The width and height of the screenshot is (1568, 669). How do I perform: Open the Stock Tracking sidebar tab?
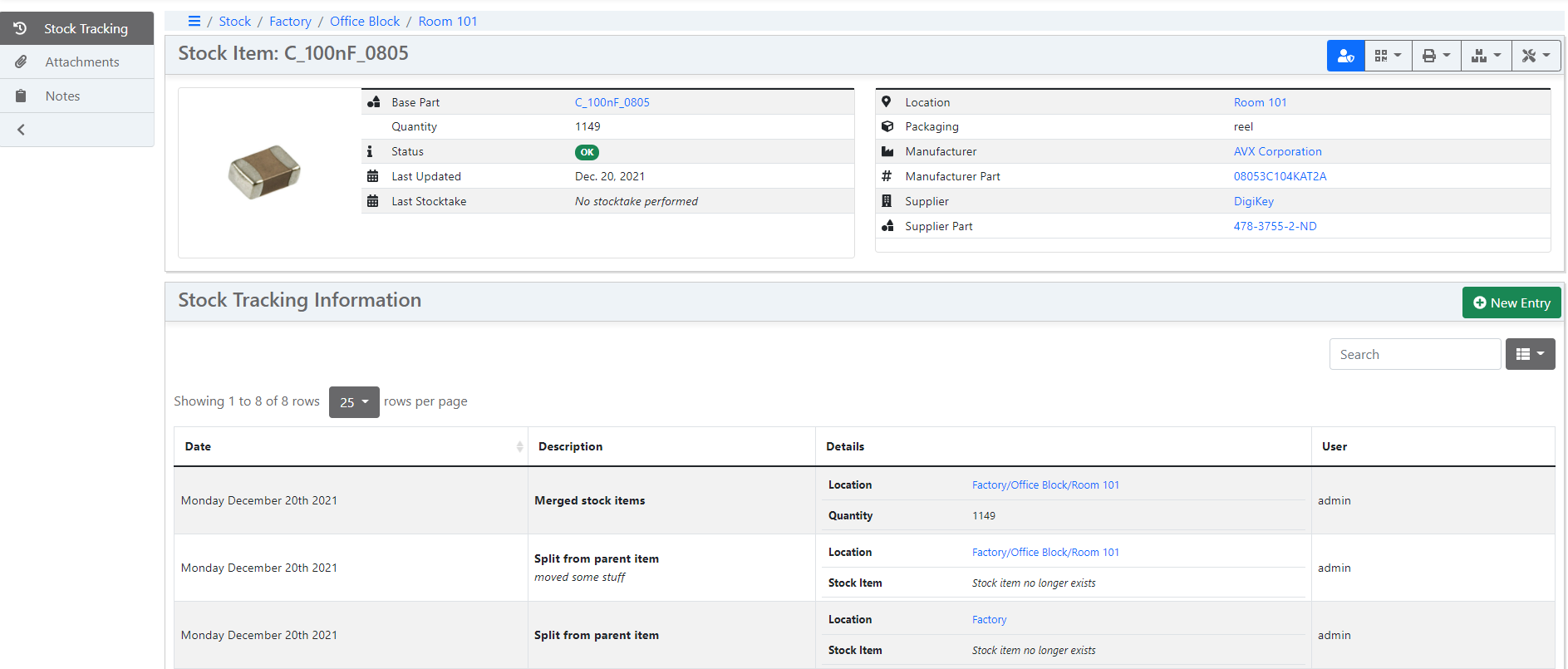(x=76, y=28)
